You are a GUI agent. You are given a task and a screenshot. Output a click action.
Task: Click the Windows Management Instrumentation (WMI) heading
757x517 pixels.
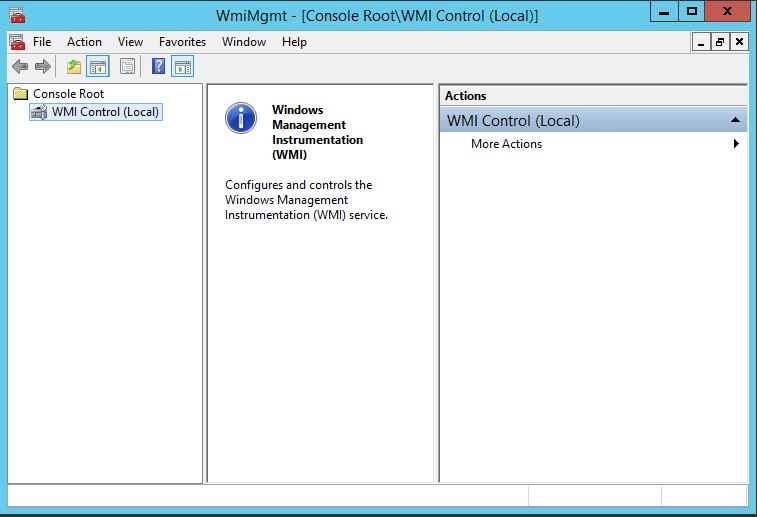[317, 132]
